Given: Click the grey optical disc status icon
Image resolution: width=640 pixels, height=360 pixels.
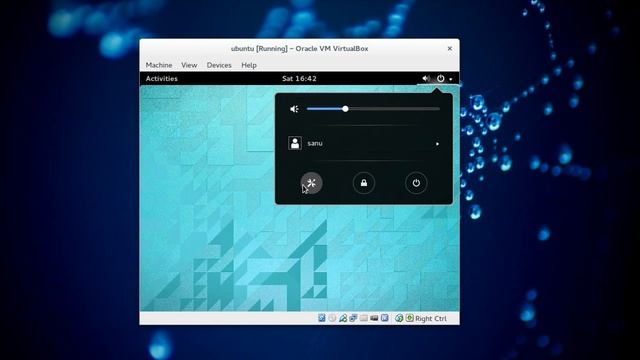Looking at the screenshot, I should point(332,318).
